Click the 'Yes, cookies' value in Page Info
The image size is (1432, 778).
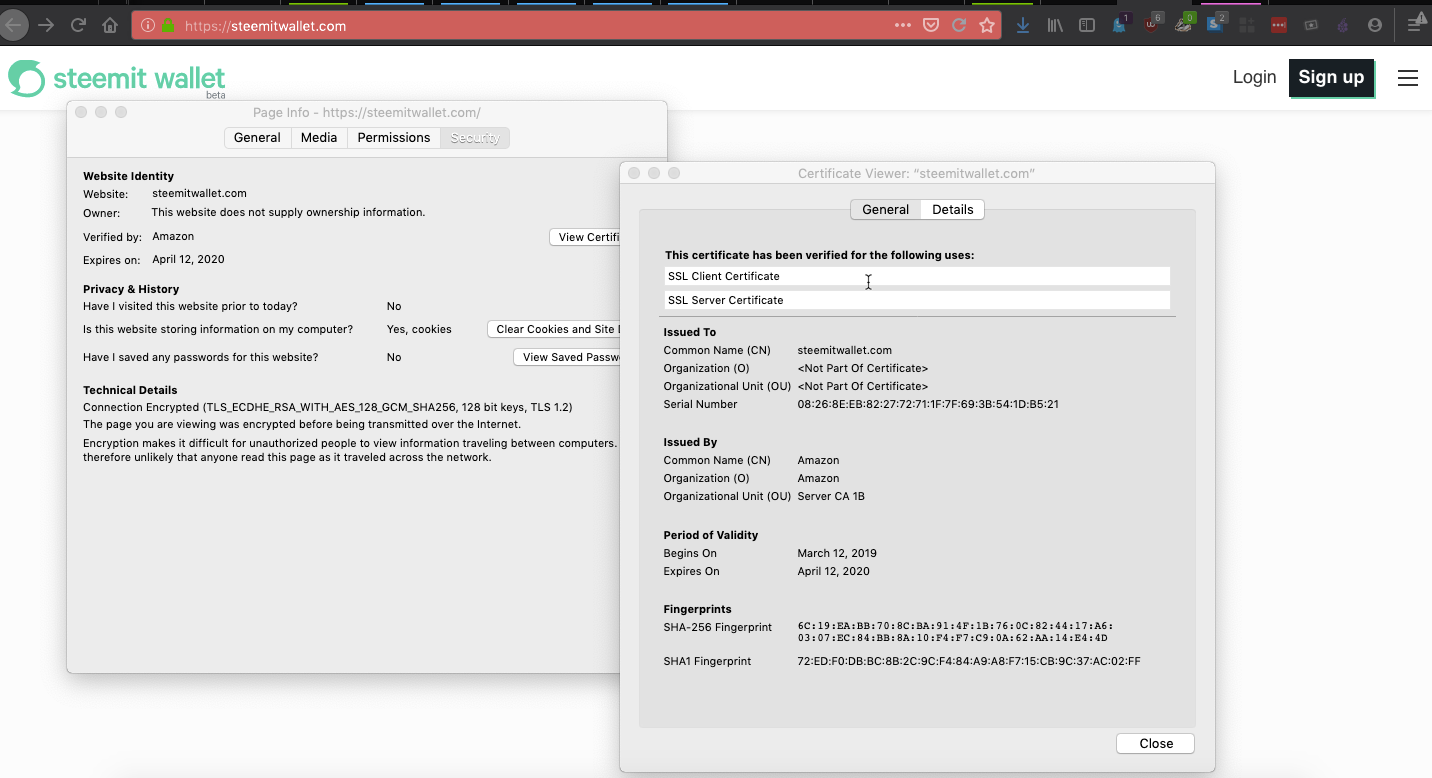[x=419, y=329]
